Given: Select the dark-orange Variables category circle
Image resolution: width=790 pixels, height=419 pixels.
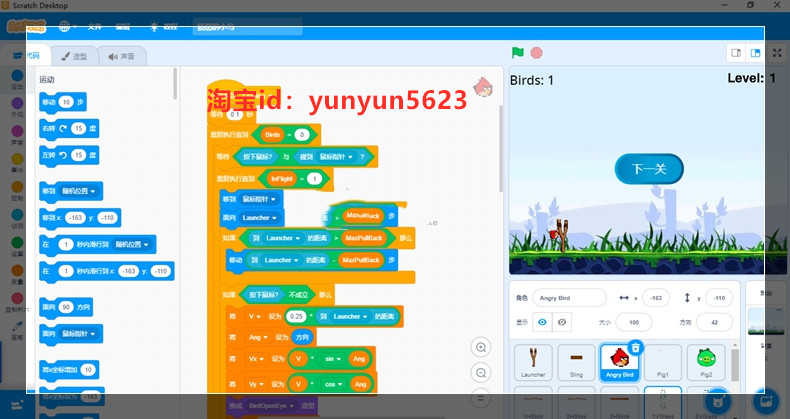Looking at the screenshot, I should point(17,270).
